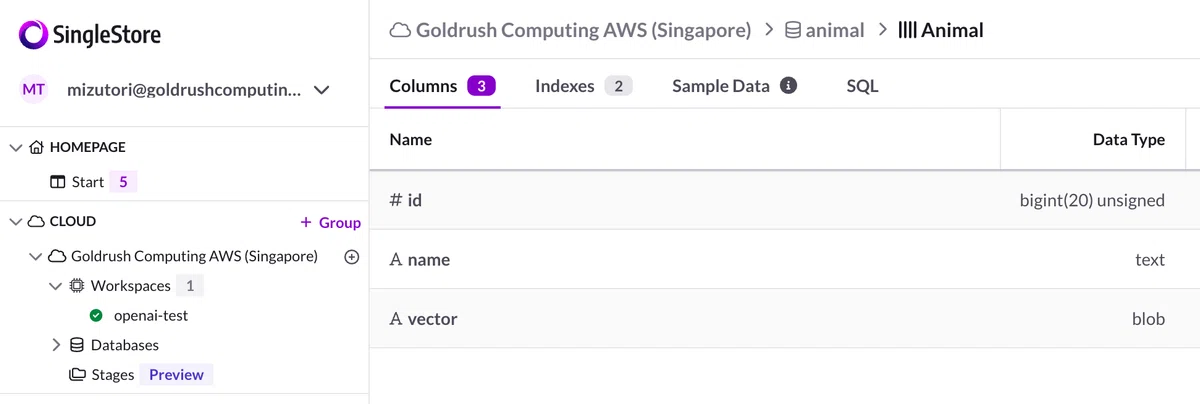Switch to the Indexes tab
This screenshot has height=404, width=1200.
(x=583, y=86)
